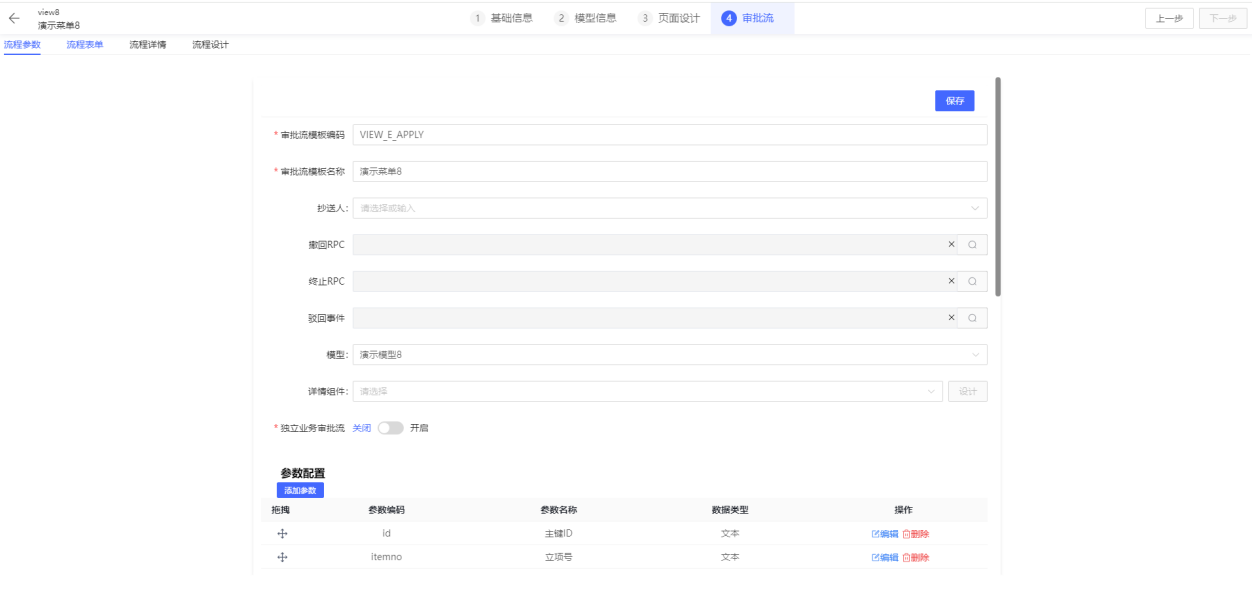This screenshot has height=602, width=1252.
Task: Clear the 撤回RPC field with X icon
Action: coord(951,245)
